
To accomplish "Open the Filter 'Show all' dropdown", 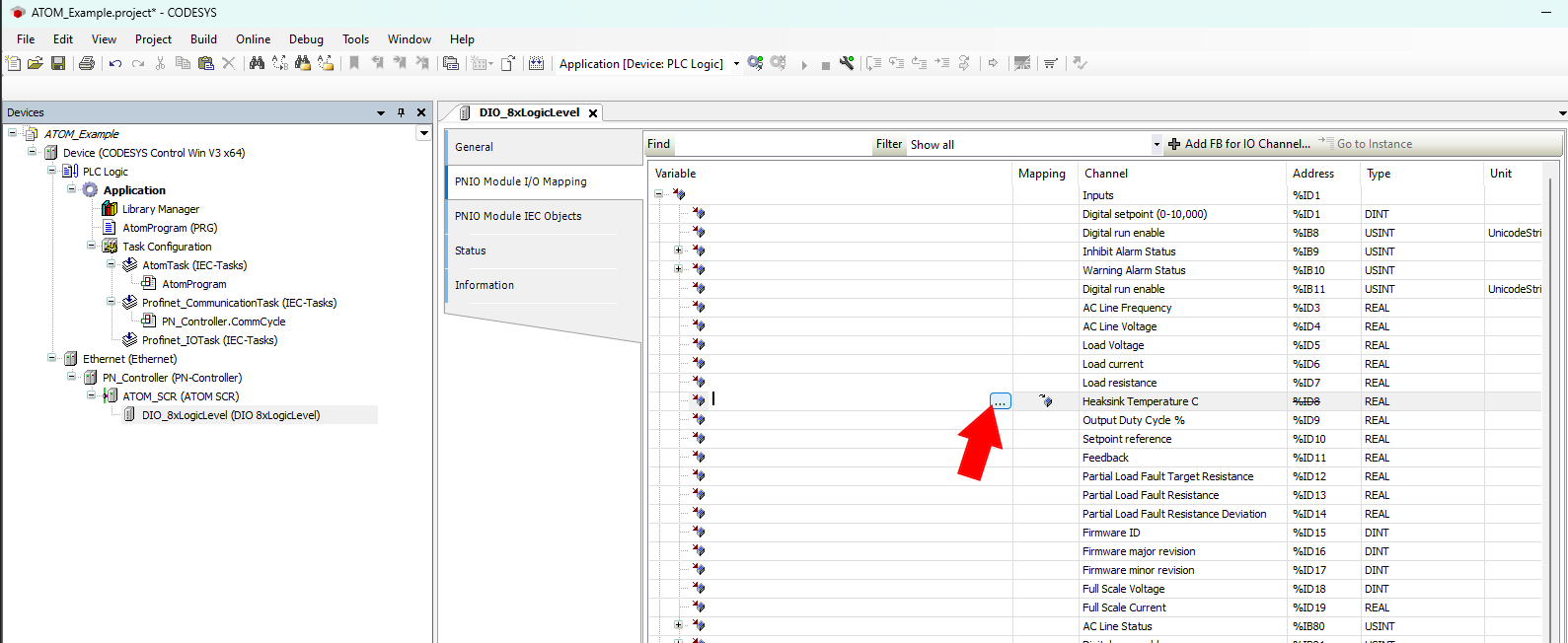I will coord(1157,145).
